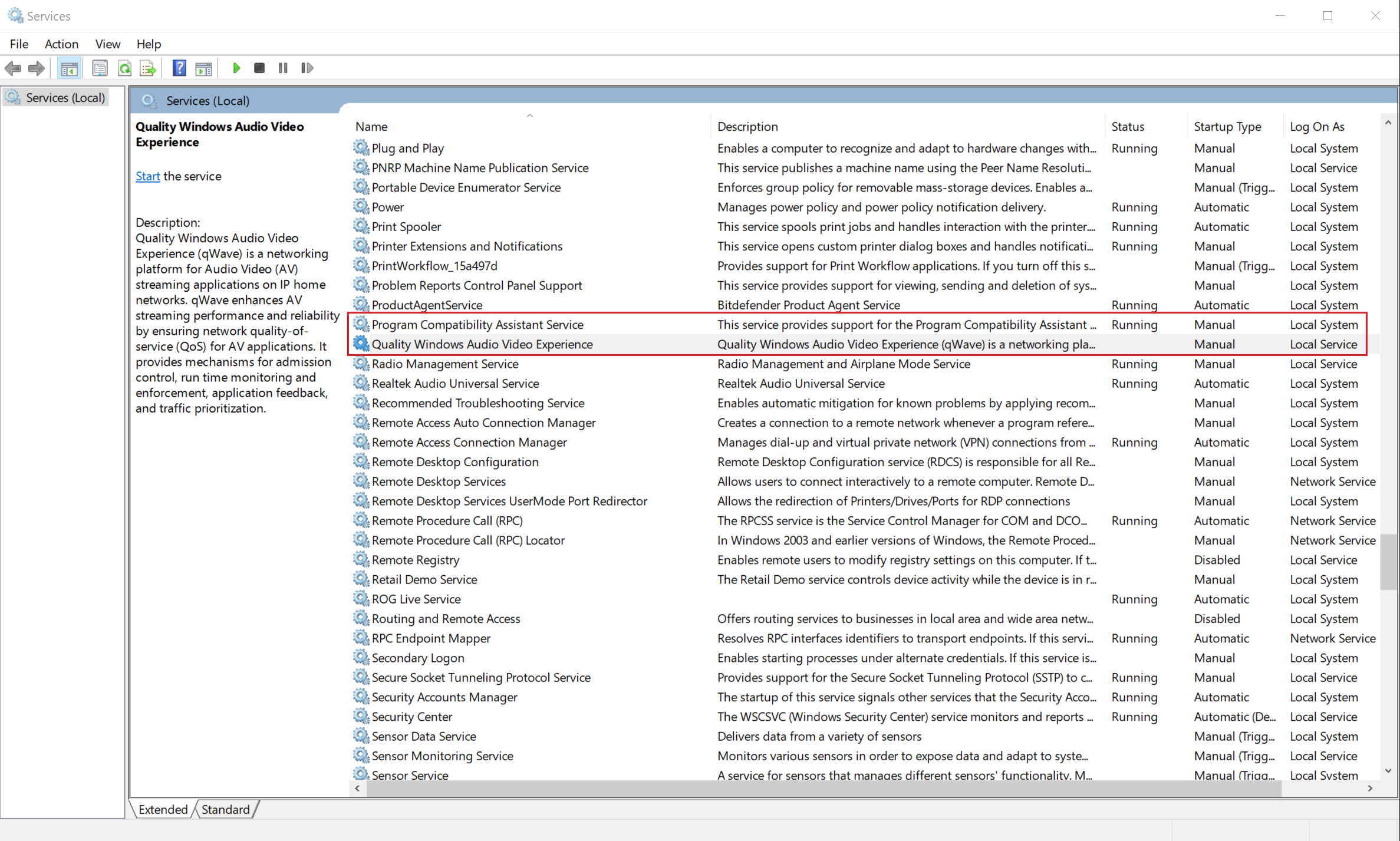Toggle the Show/Hide Console Tree icon
This screenshot has width=1400, height=841.
(x=70, y=68)
